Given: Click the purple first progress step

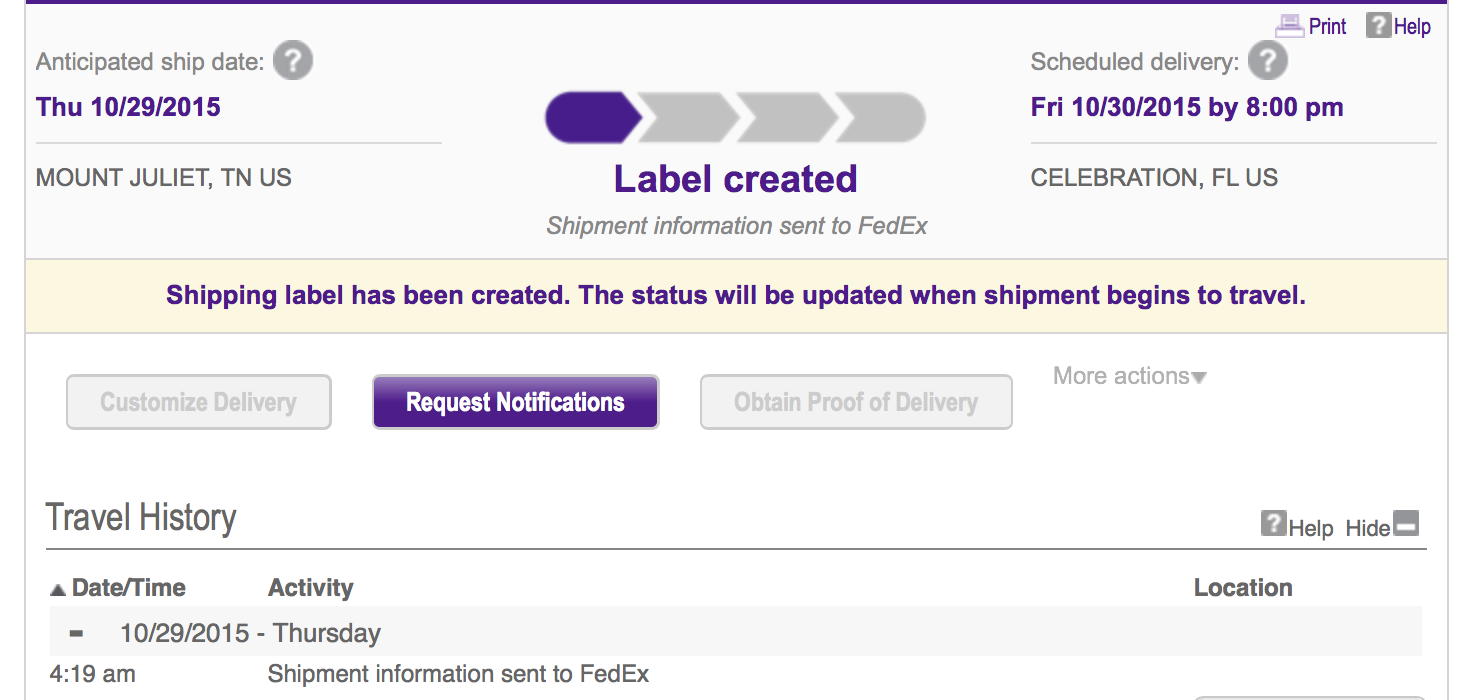Looking at the screenshot, I should 590,118.
